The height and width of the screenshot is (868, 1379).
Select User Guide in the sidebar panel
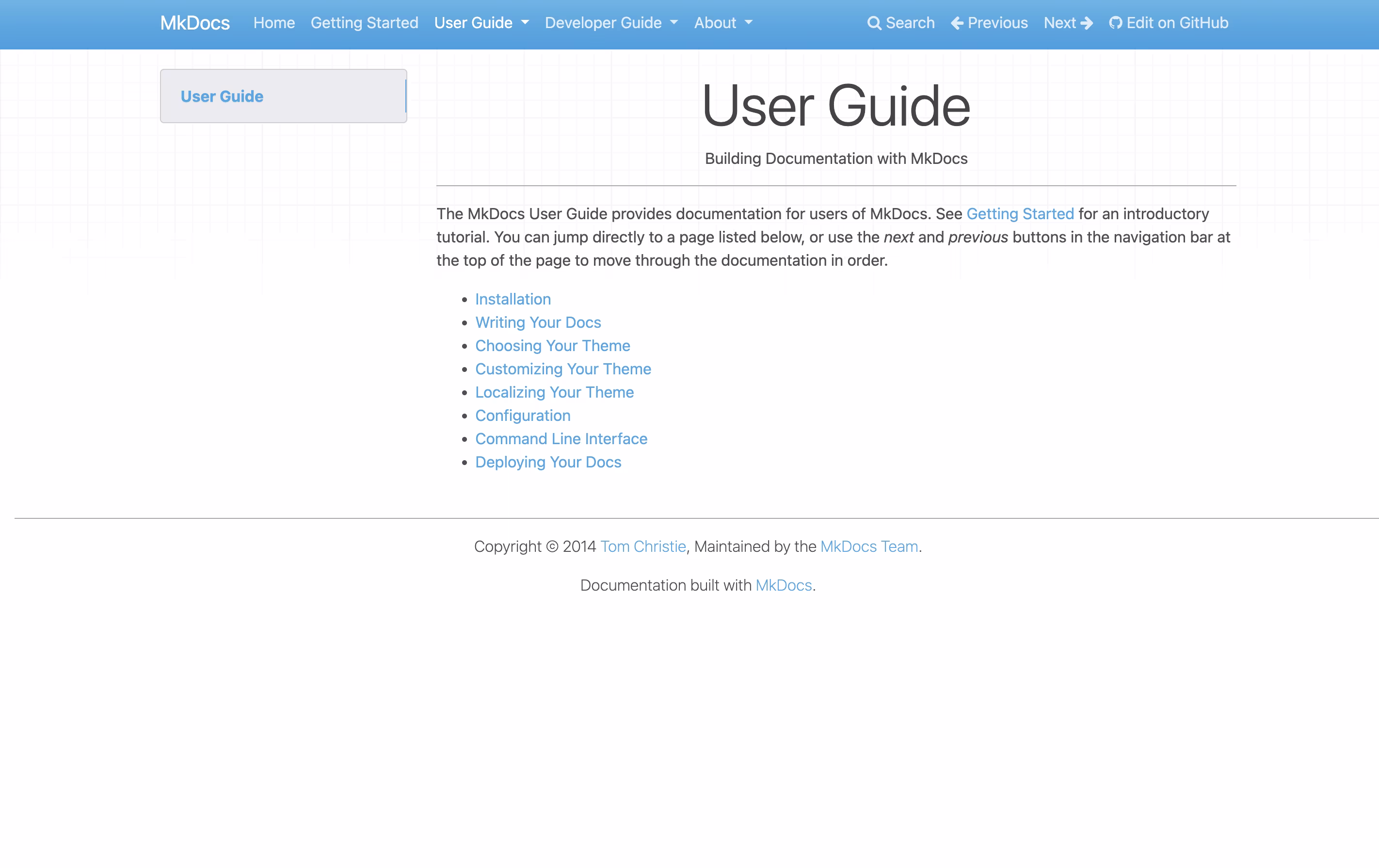(222, 96)
